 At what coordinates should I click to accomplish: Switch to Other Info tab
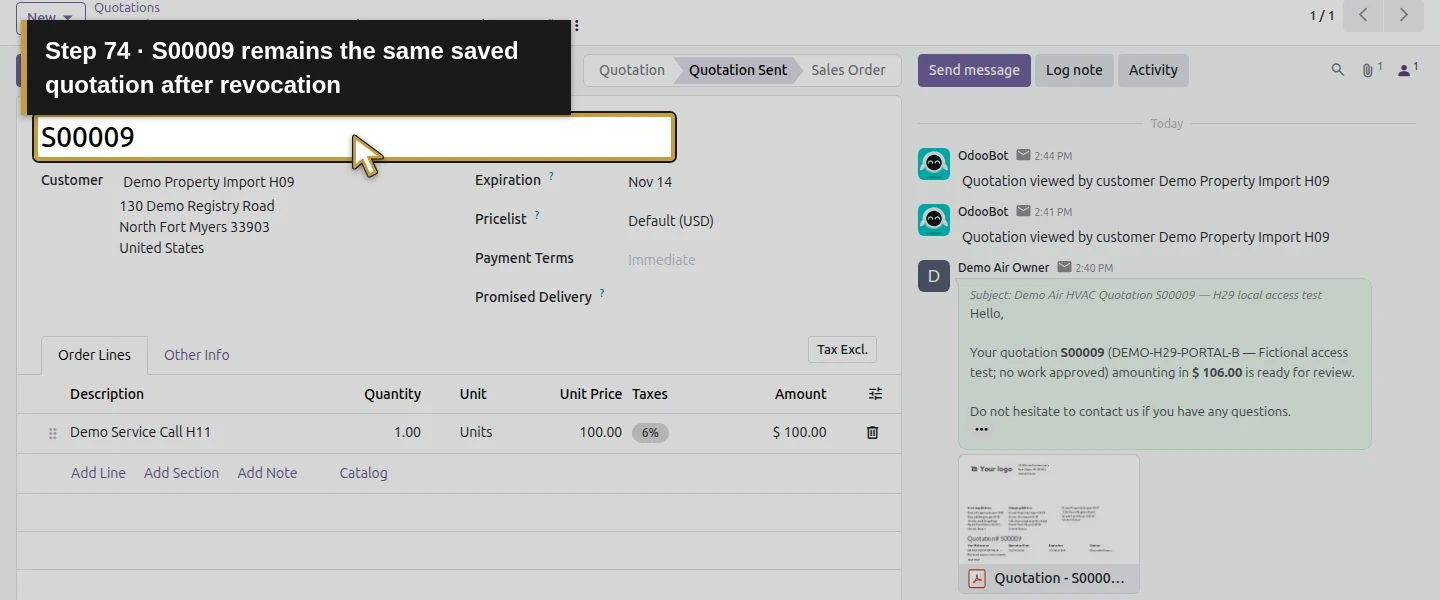196,355
